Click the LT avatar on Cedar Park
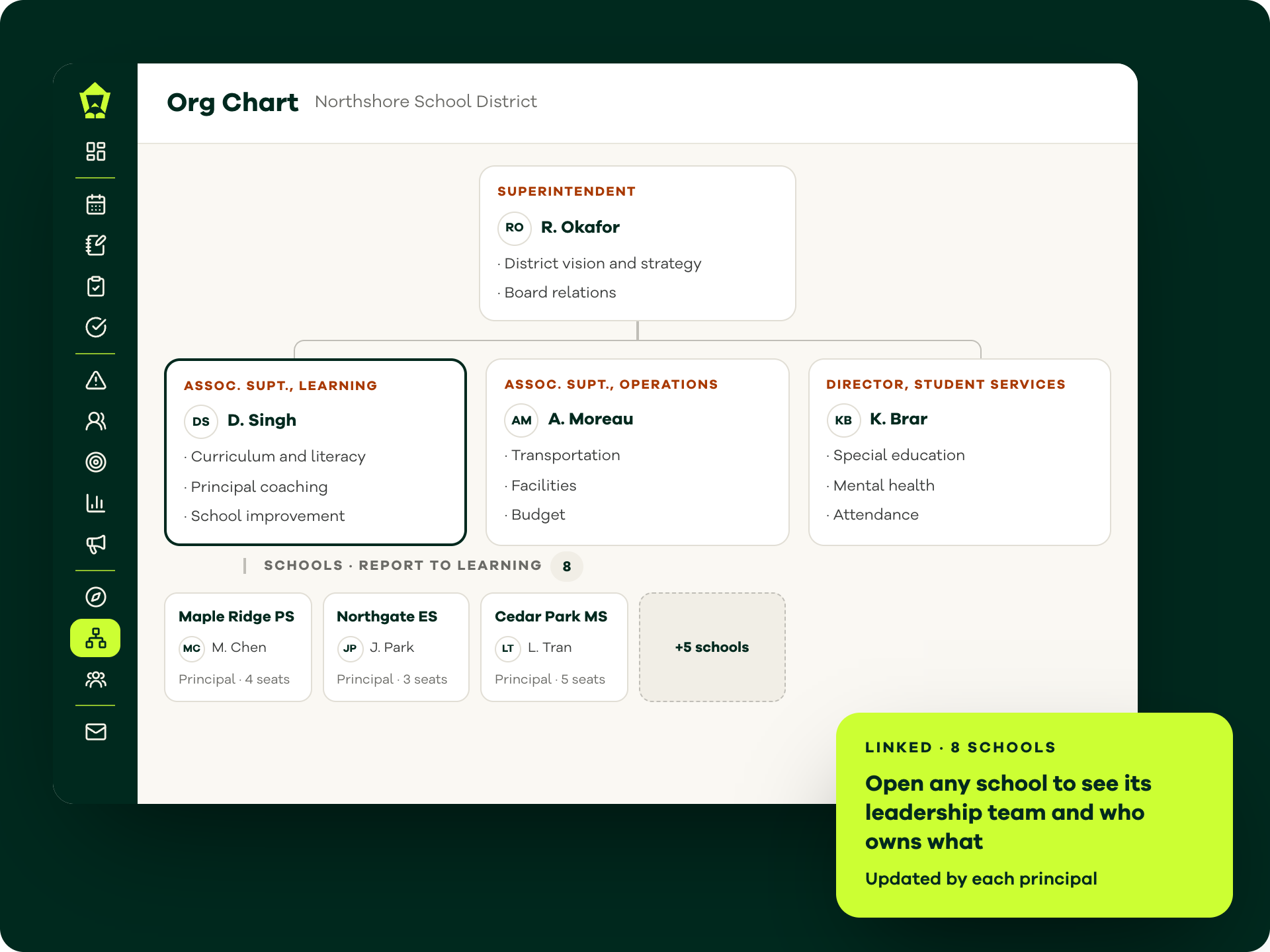The height and width of the screenshot is (952, 1270). (508, 649)
